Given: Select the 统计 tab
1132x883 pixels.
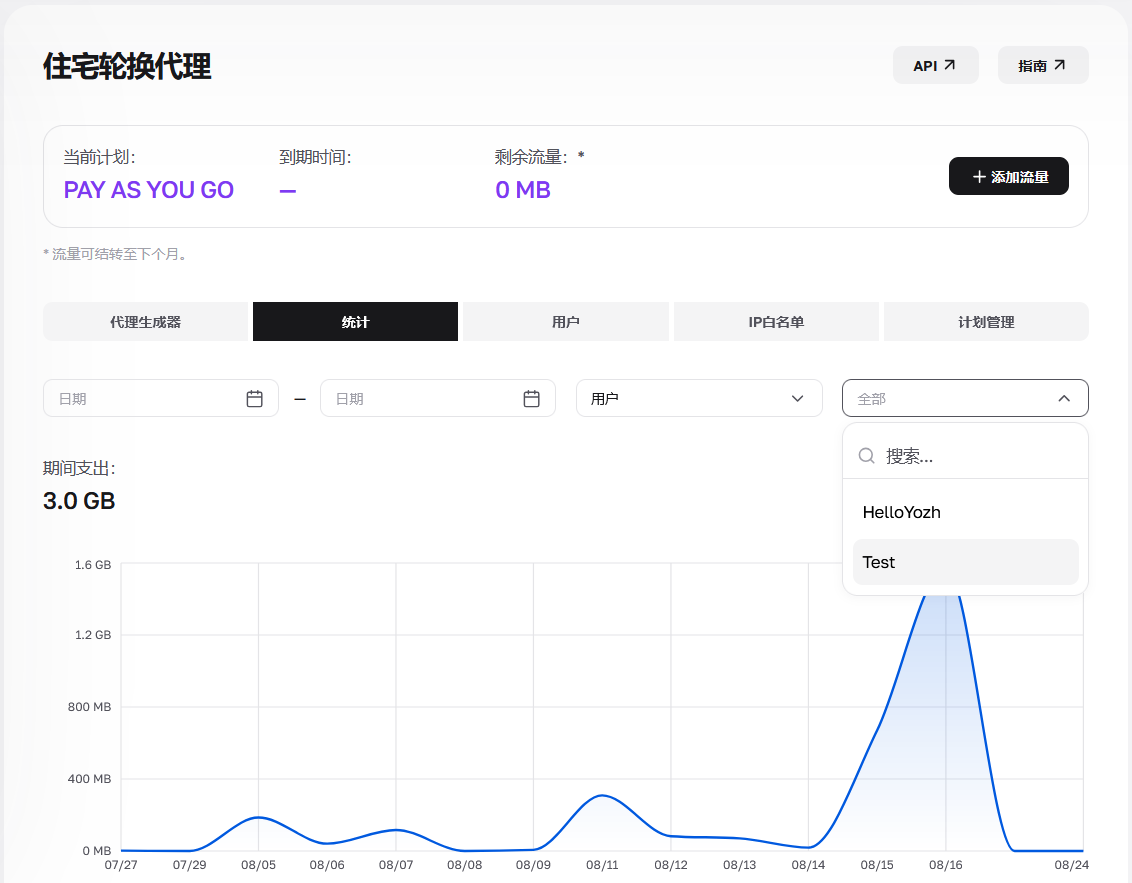Looking at the screenshot, I should 355,322.
